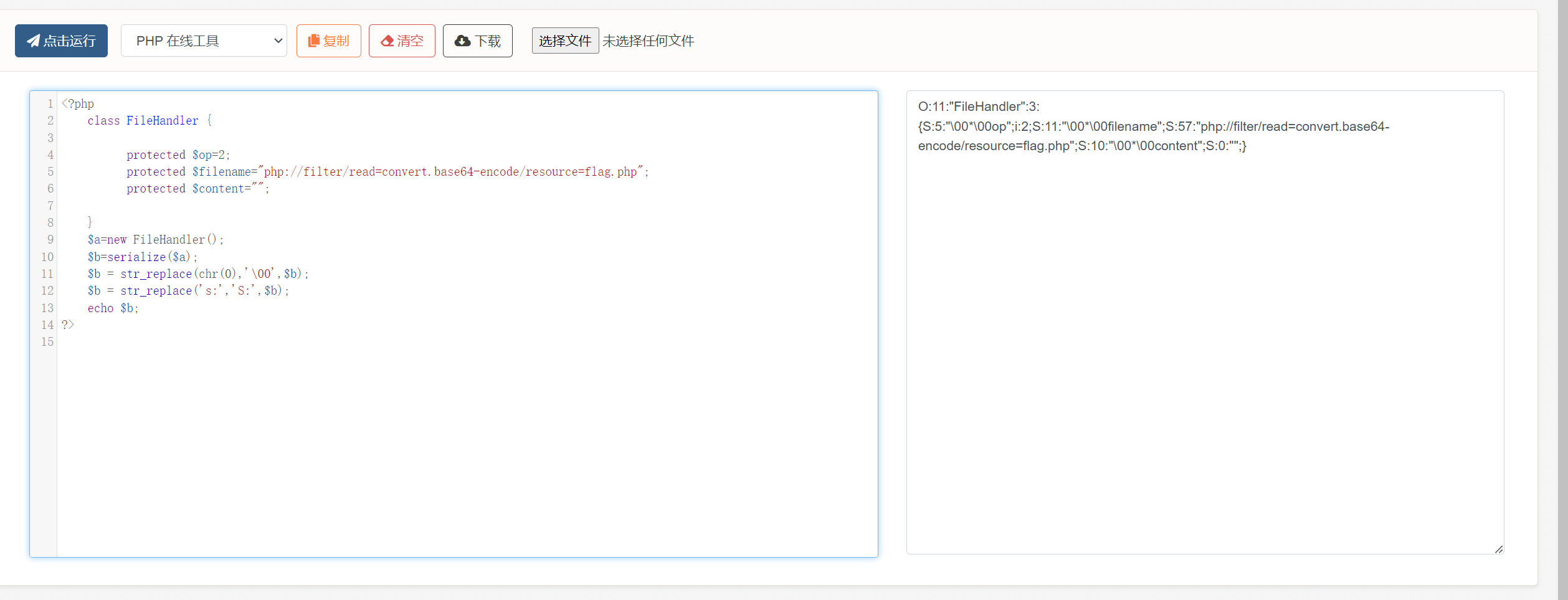Click the 未选择任何文件 file status text
The width and height of the screenshot is (1568, 600).
point(649,41)
